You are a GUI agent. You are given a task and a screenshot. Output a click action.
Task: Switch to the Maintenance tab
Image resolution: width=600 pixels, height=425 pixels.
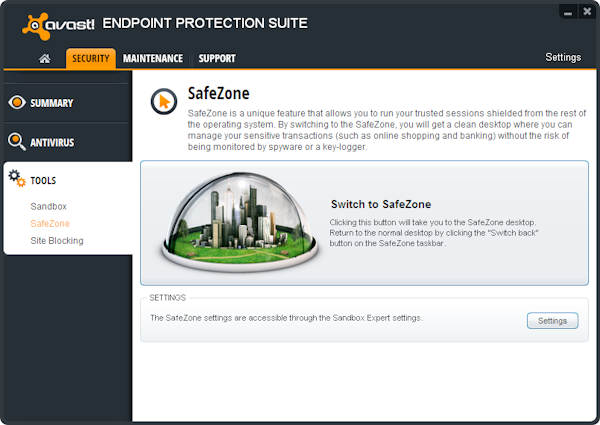[153, 59]
